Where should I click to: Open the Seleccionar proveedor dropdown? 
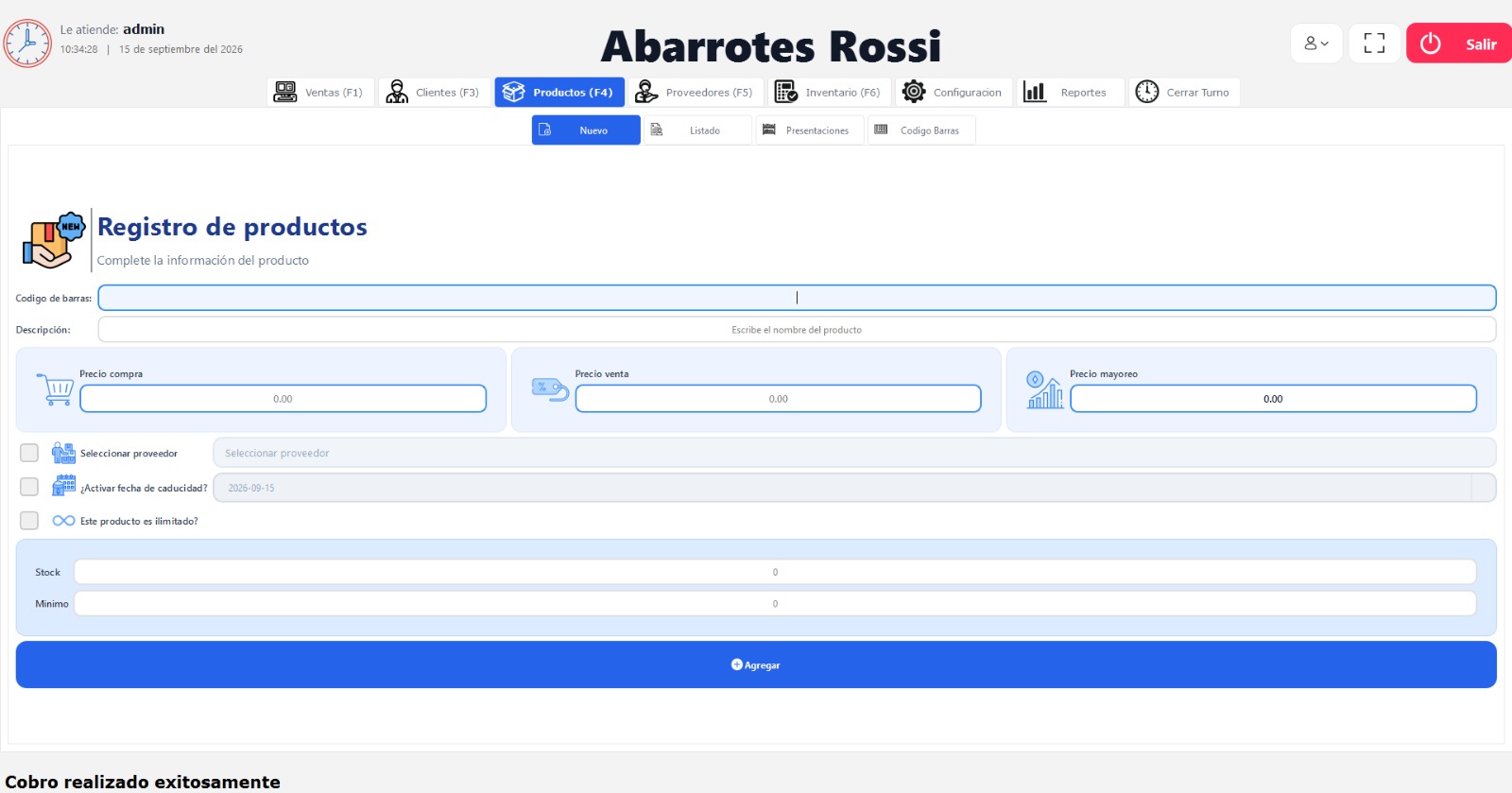point(854,453)
